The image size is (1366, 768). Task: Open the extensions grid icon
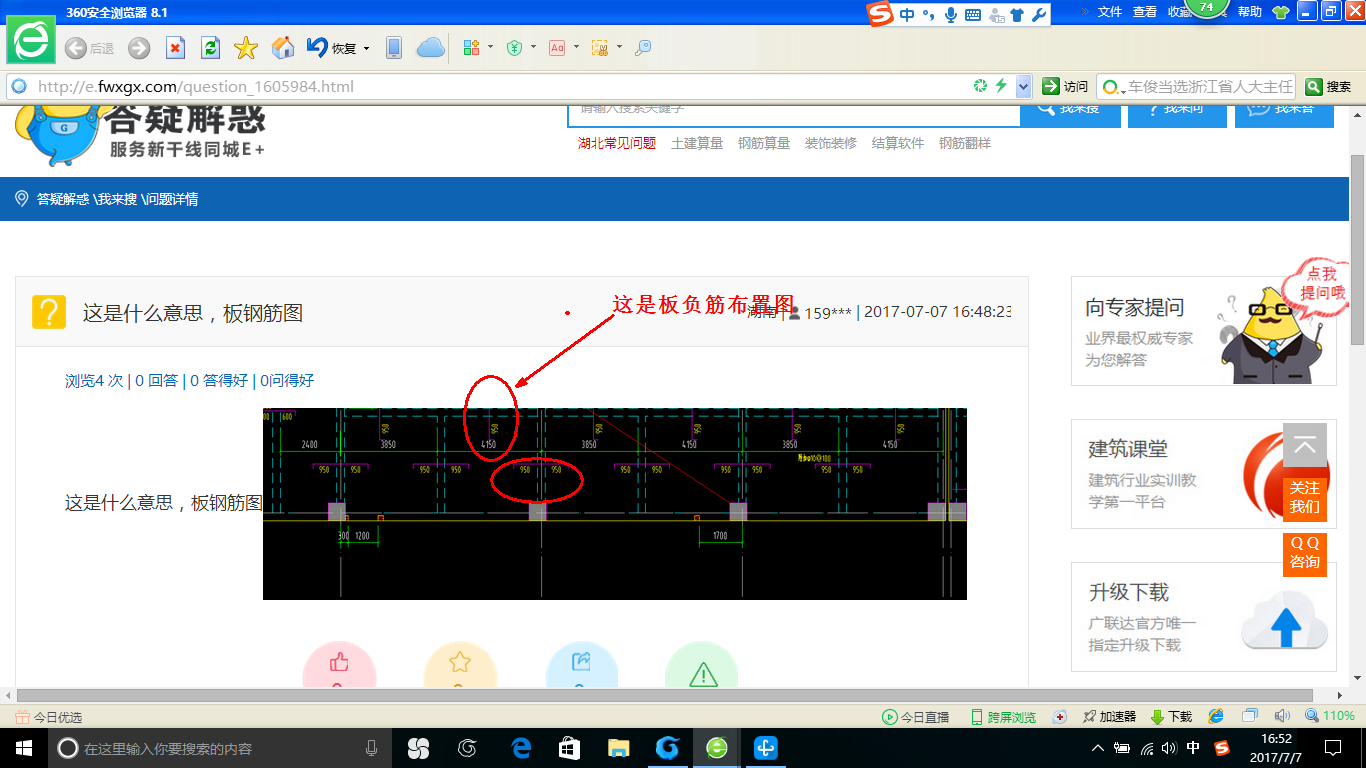472,48
